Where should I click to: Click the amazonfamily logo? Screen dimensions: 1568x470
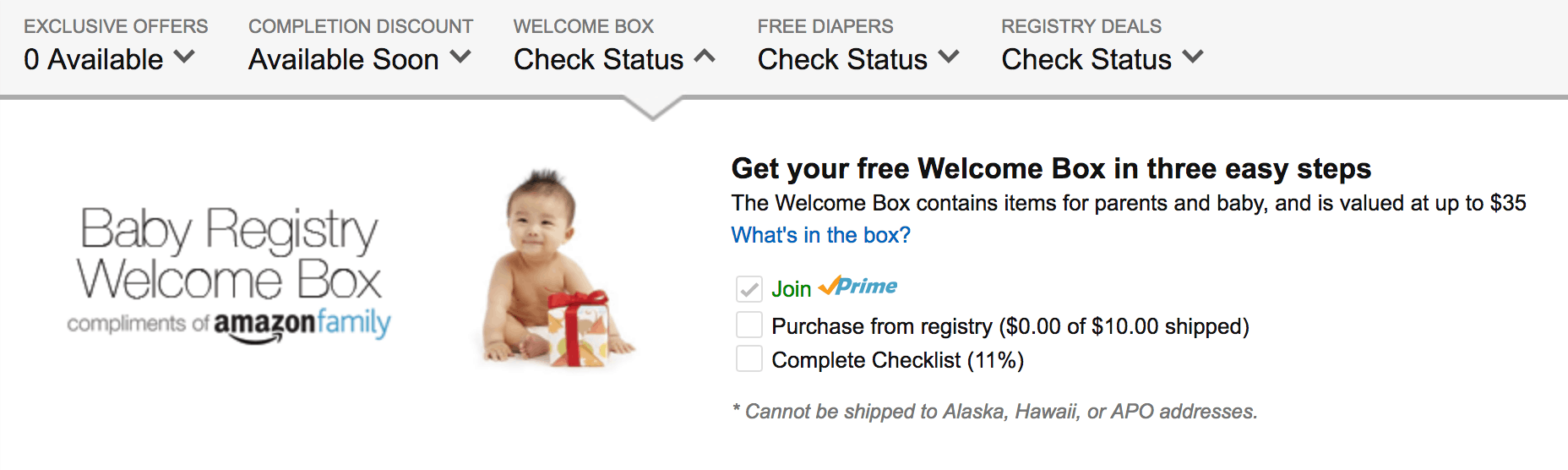302,324
